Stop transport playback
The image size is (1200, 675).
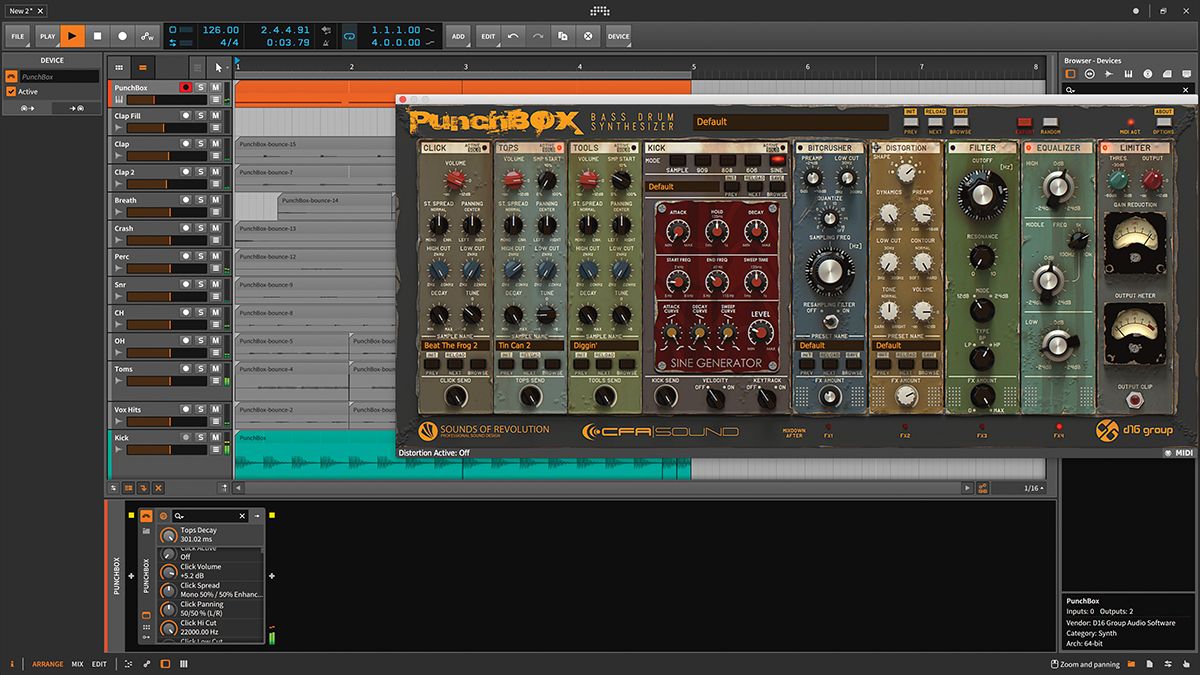point(98,36)
